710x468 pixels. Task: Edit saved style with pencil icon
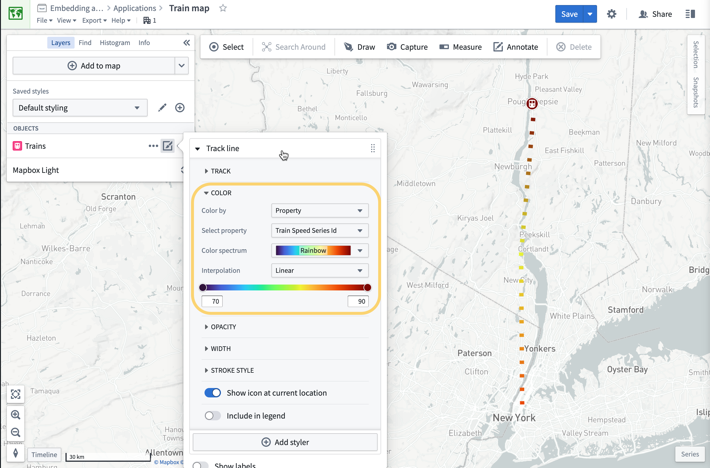click(162, 108)
